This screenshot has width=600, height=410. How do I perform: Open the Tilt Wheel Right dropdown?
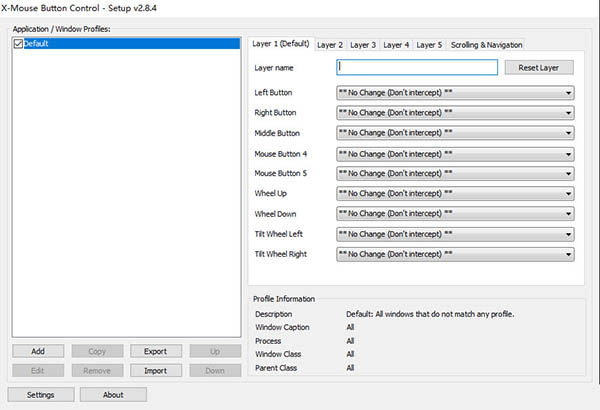pos(455,254)
